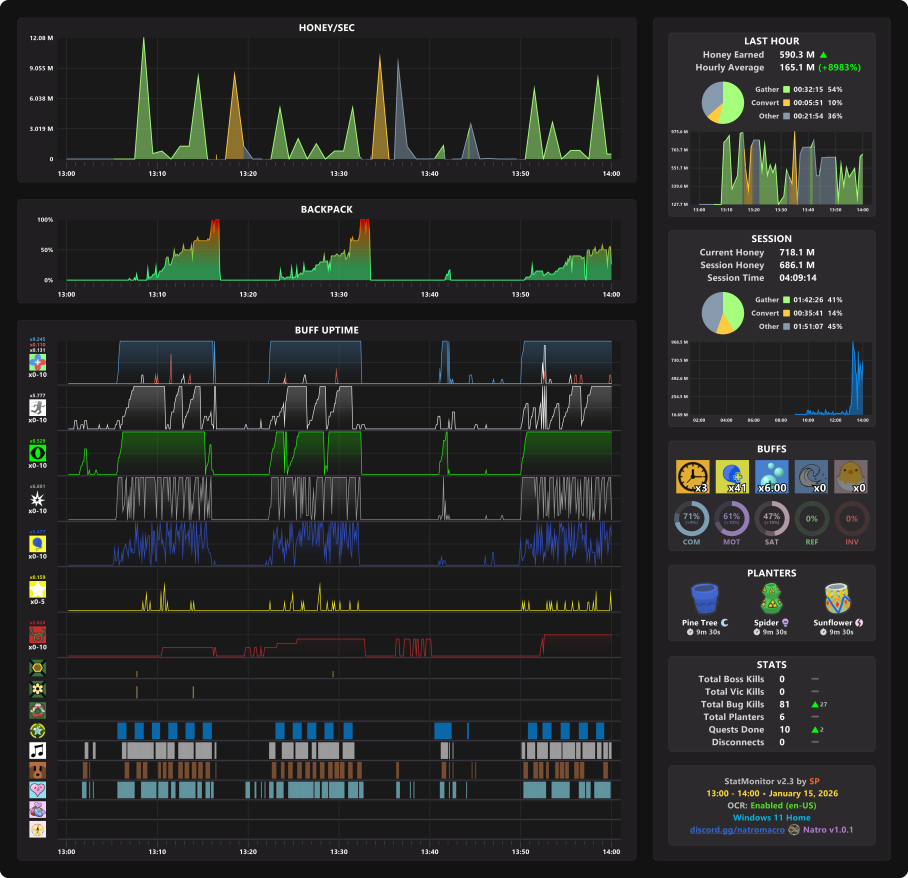Click the clock buff icon marked x3
908x878 pixels.
click(693, 477)
